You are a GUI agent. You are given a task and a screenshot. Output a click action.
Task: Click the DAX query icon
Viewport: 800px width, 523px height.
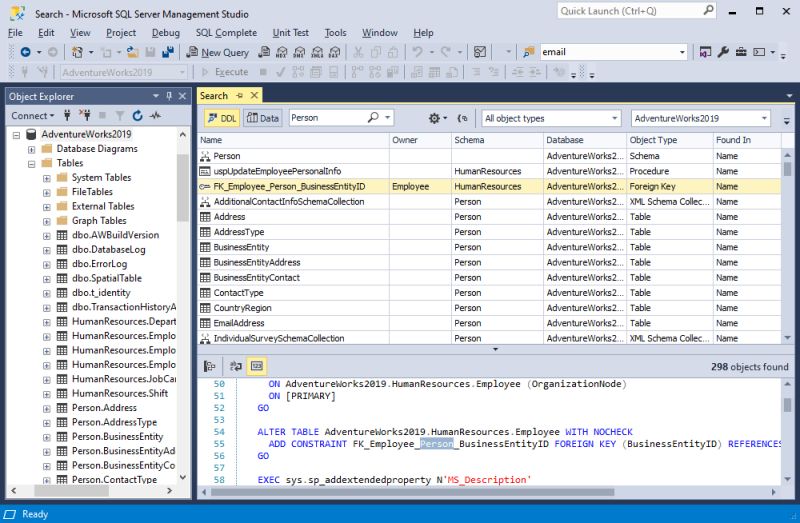point(334,52)
